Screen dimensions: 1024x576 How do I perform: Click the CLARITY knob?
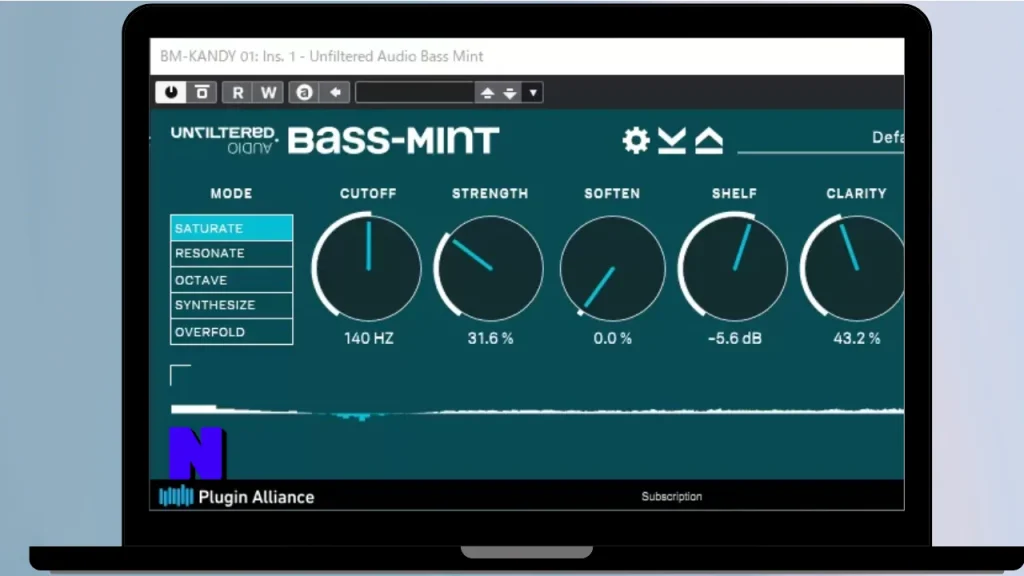point(854,268)
